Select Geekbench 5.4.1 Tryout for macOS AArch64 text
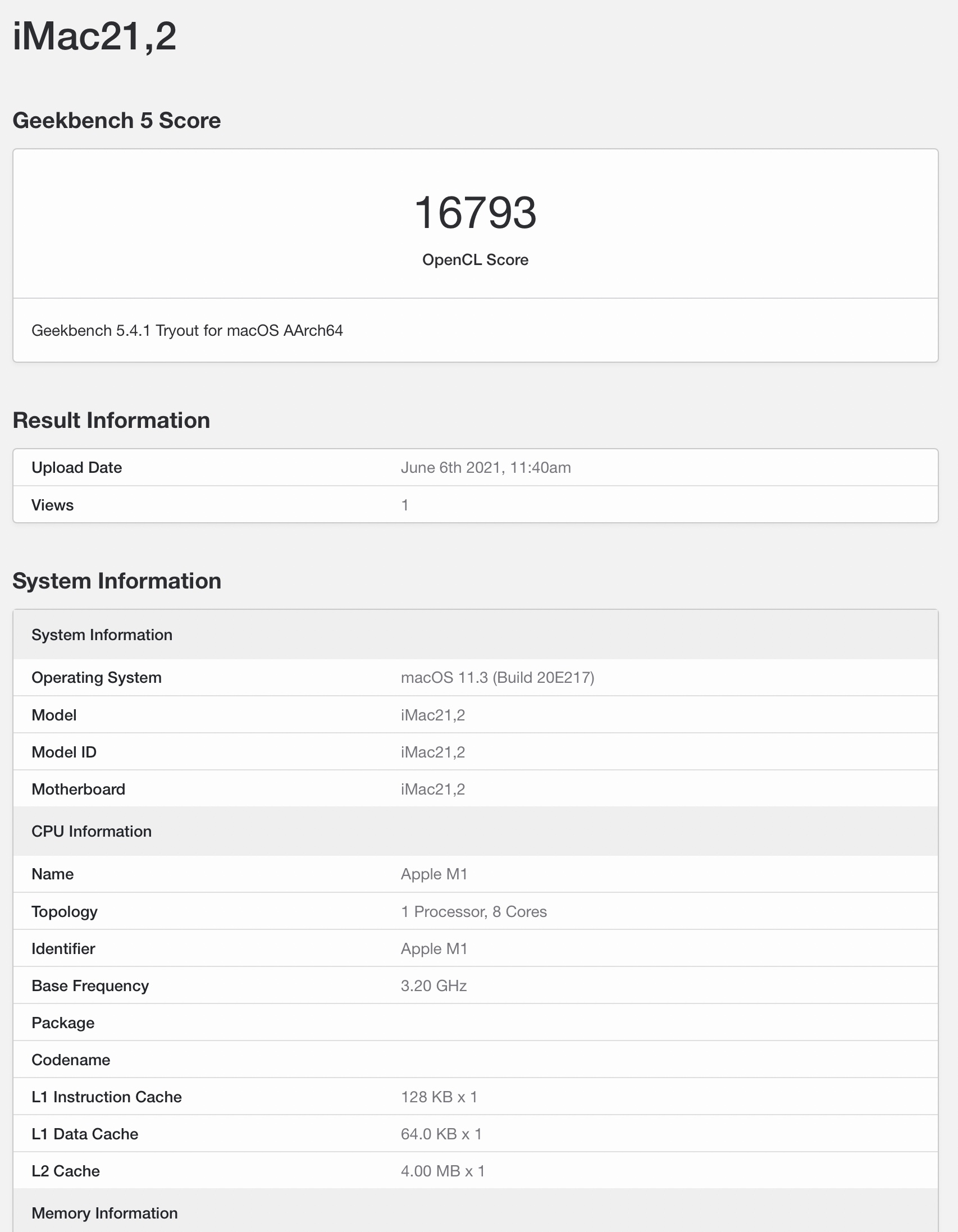The image size is (958, 1232). point(187,331)
